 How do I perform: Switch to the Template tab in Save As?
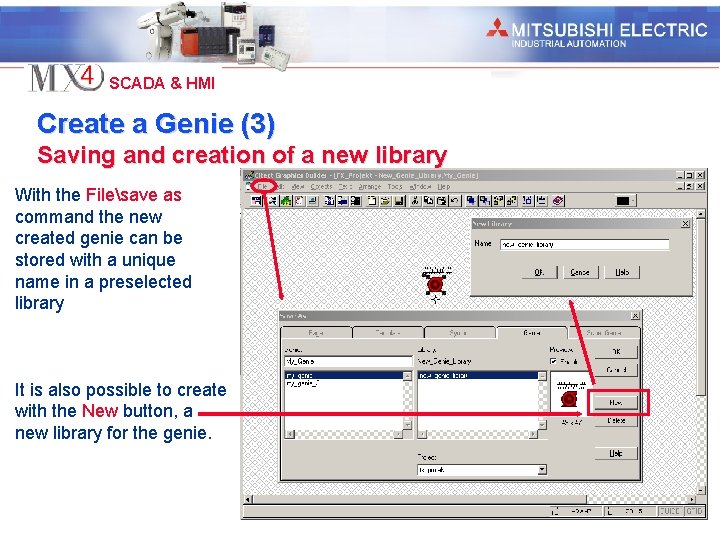(x=388, y=332)
